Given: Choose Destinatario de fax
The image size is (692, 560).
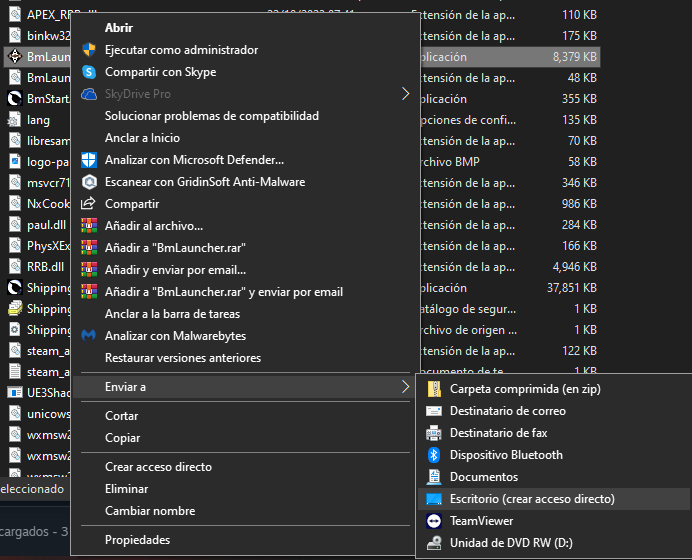Looking at the screenshot, I should tap(499, 433).
